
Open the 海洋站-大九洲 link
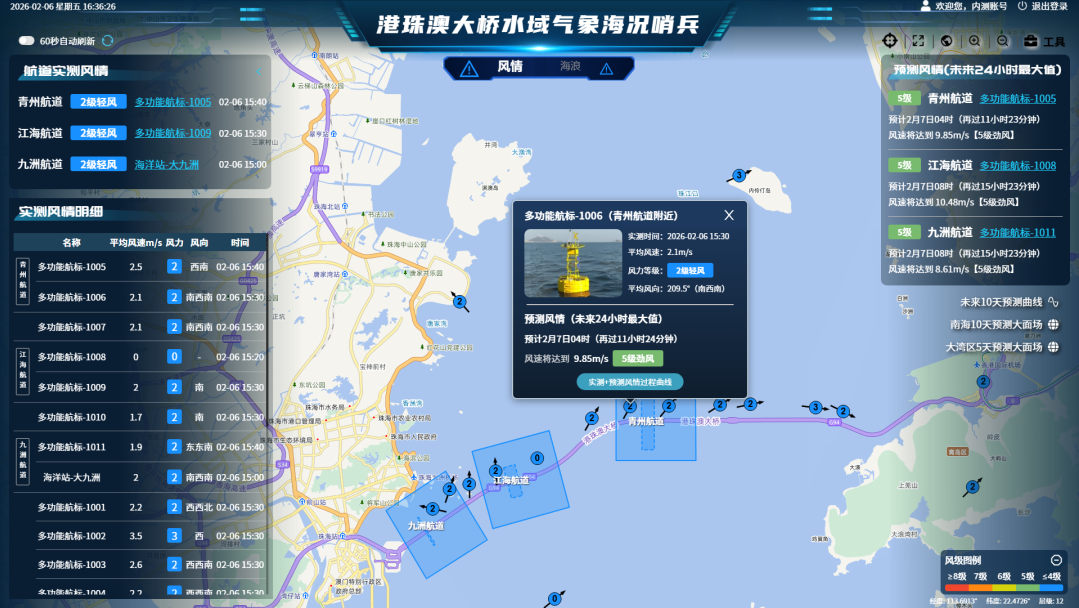click(x=167, y=164)
